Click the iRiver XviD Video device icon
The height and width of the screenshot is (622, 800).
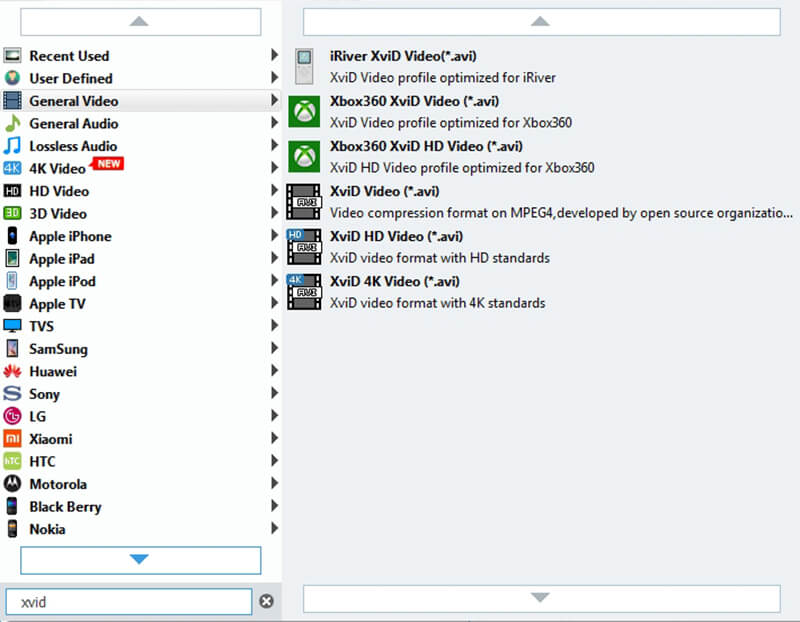tap(304, 66)
